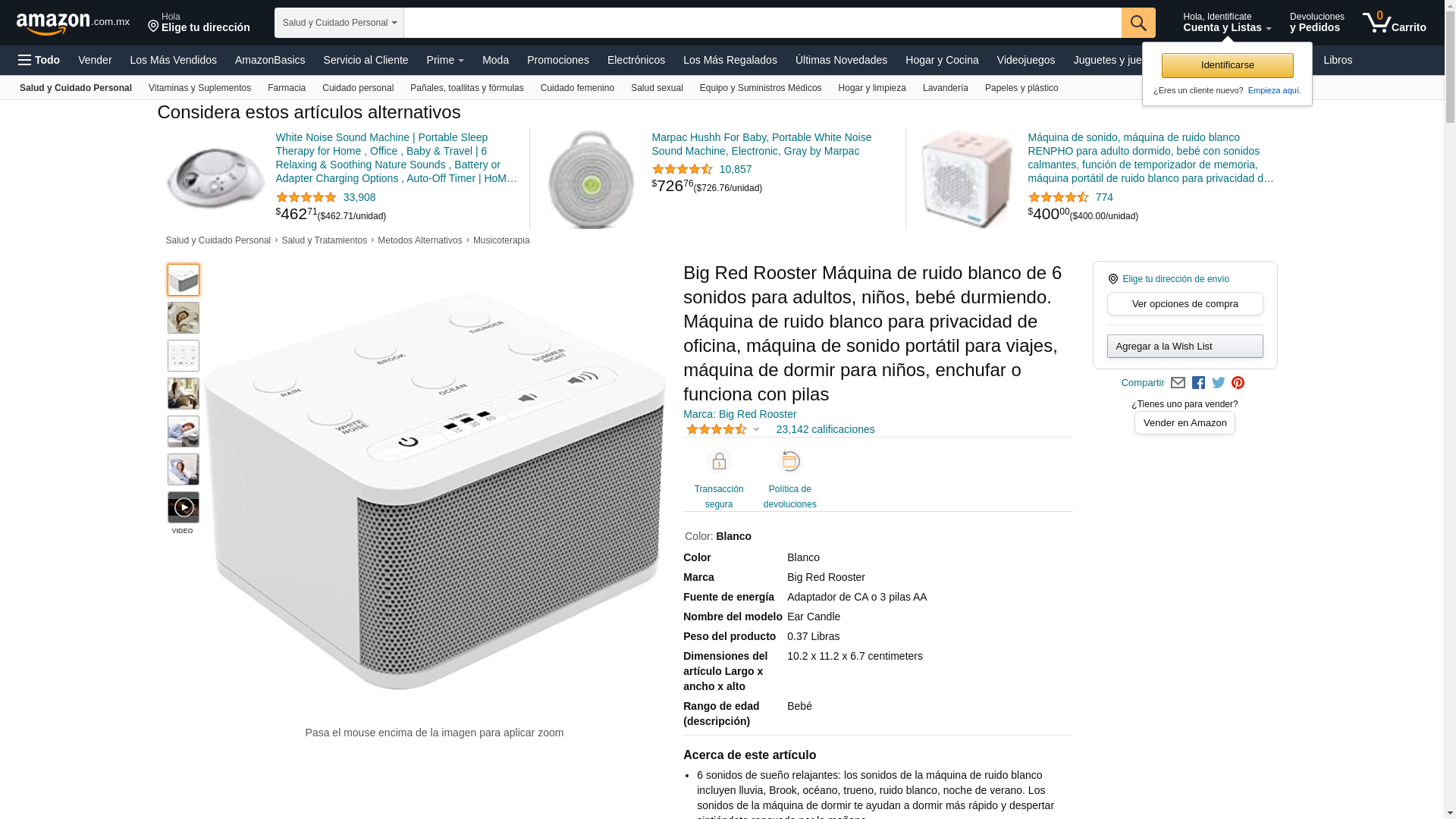Image resolution: width=1456 pixels, height=819 pixels.
Task: Open Cuenta y Listas dropdown
Action: point(1227,23)
